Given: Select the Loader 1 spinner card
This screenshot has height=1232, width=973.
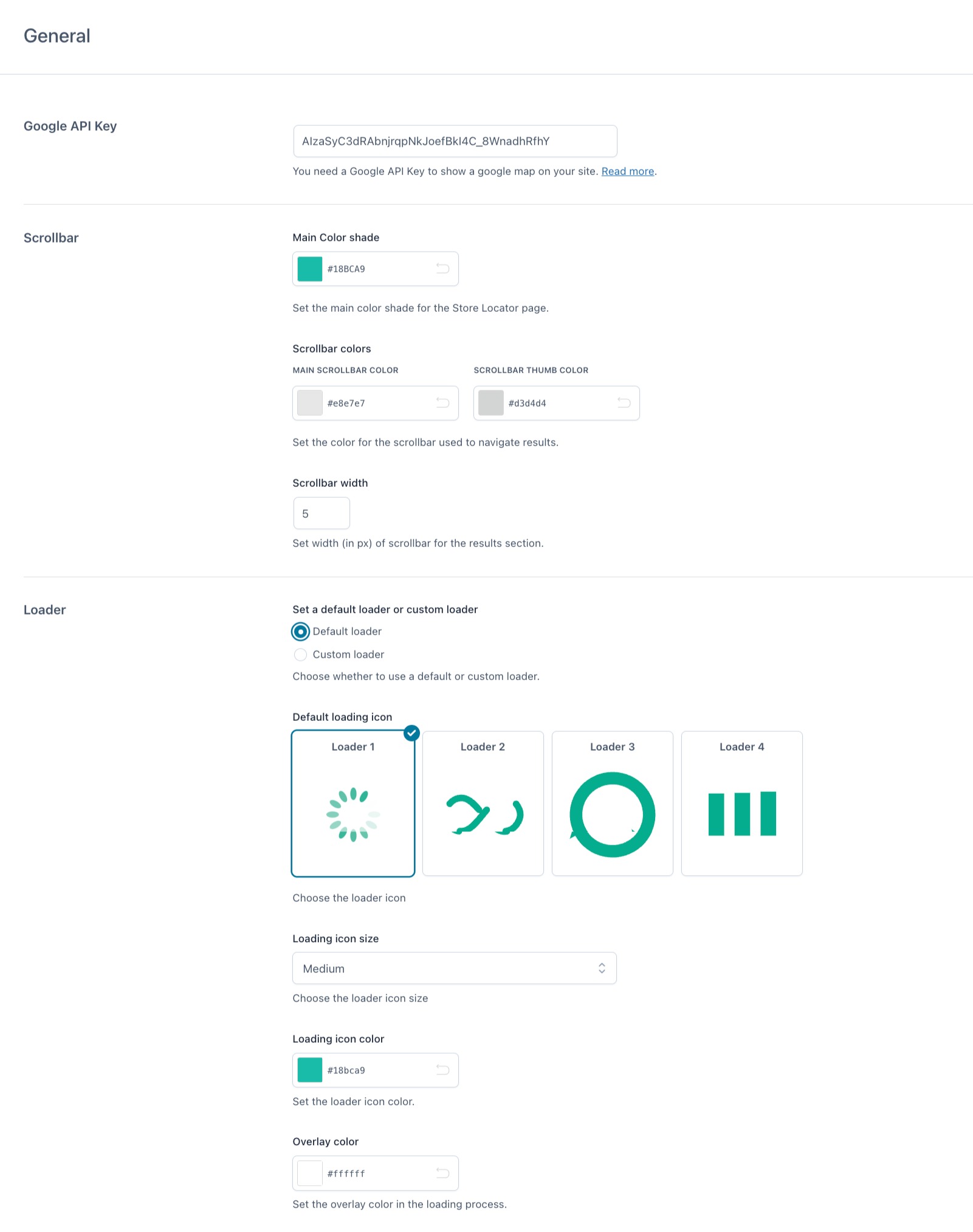Looking at the screenshot, I should point(353,803).
